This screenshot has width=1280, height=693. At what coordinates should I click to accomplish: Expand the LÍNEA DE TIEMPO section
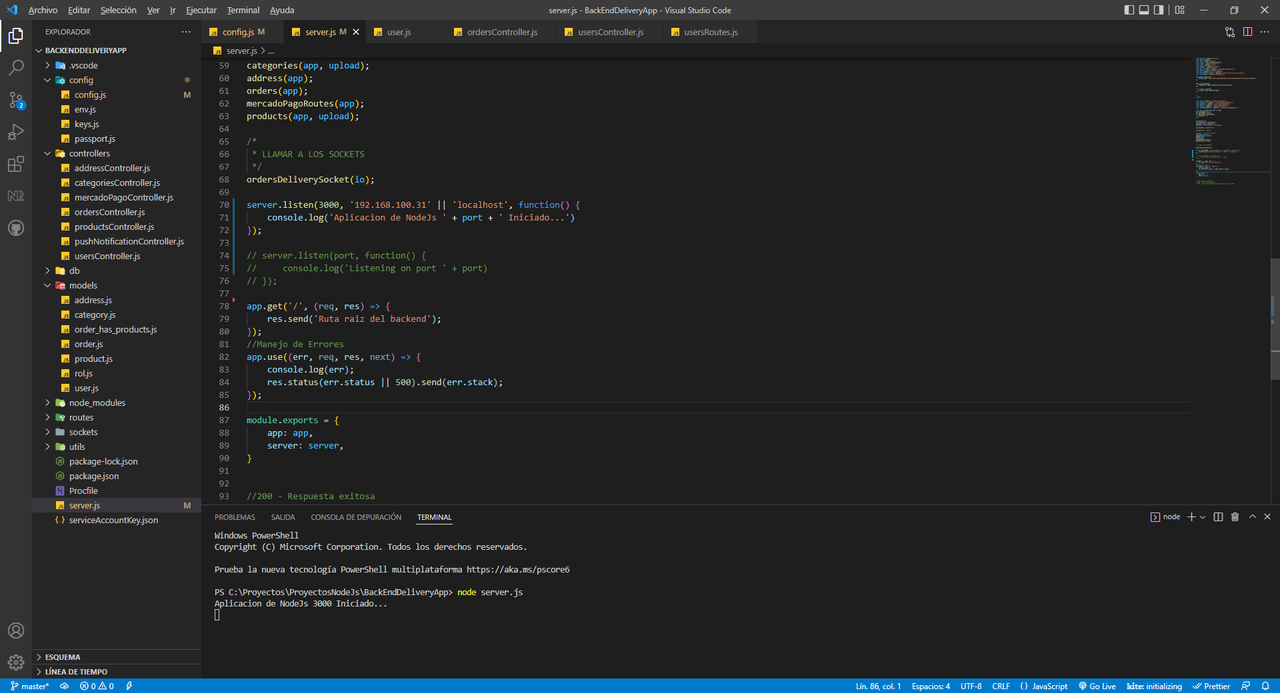[x=117, y=671]
